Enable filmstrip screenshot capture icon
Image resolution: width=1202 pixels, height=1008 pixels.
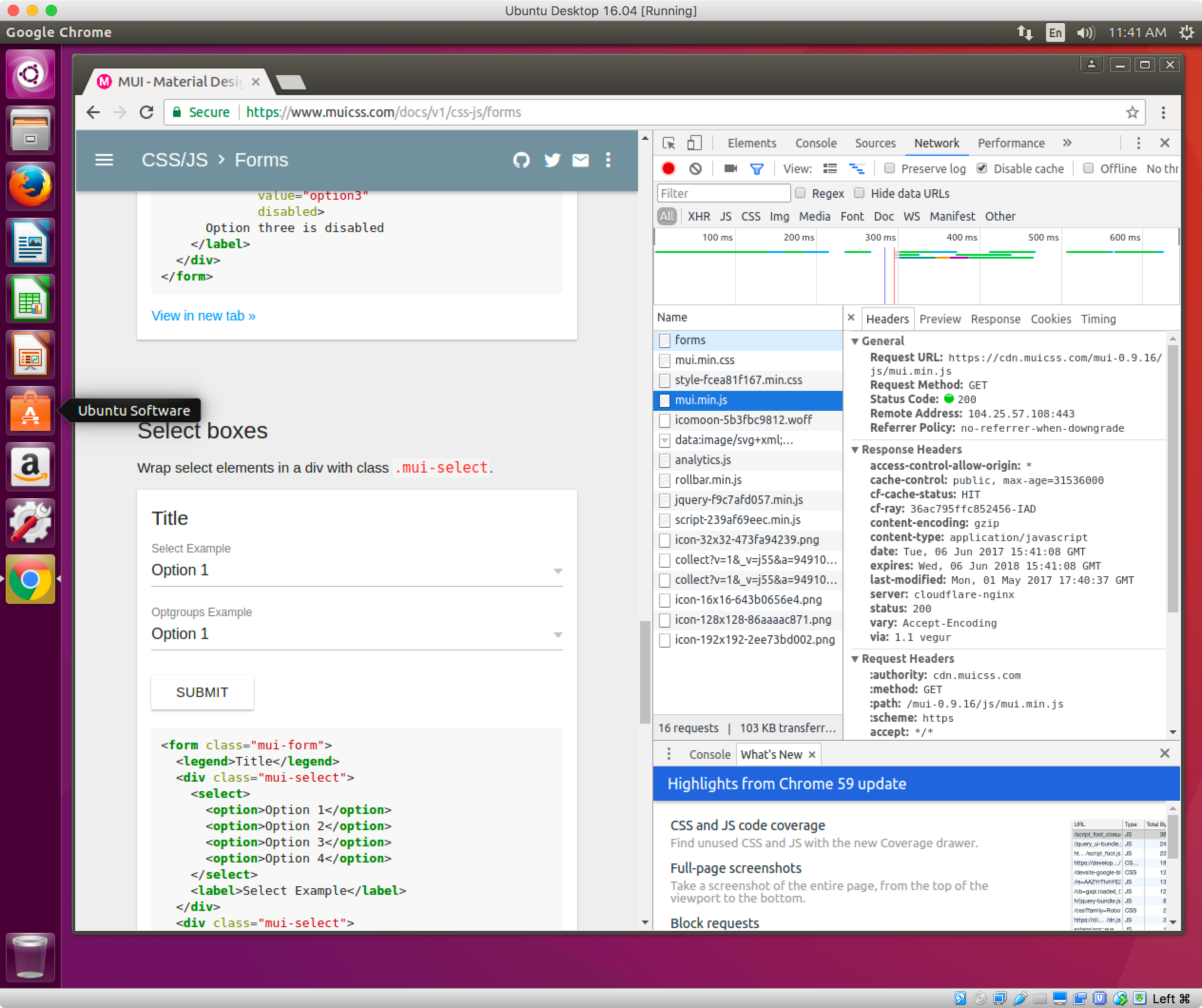(x=729, y=168)
